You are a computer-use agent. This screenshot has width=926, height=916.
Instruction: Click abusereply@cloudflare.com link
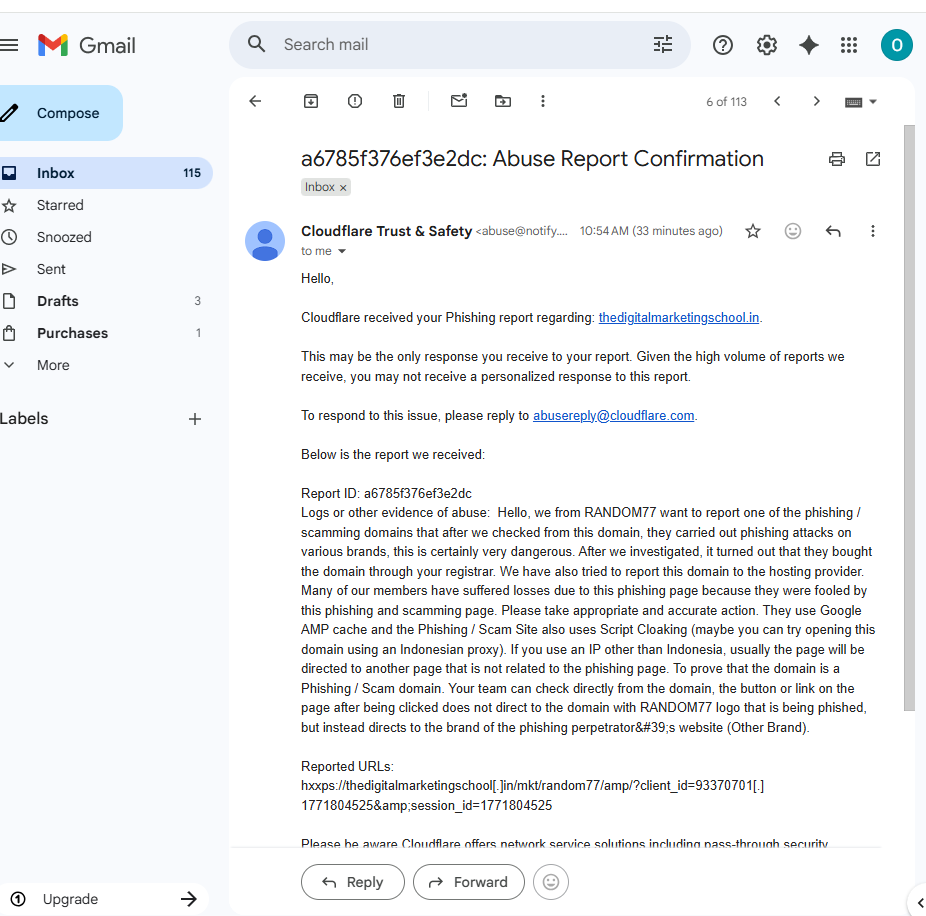[x=614, y=416]
